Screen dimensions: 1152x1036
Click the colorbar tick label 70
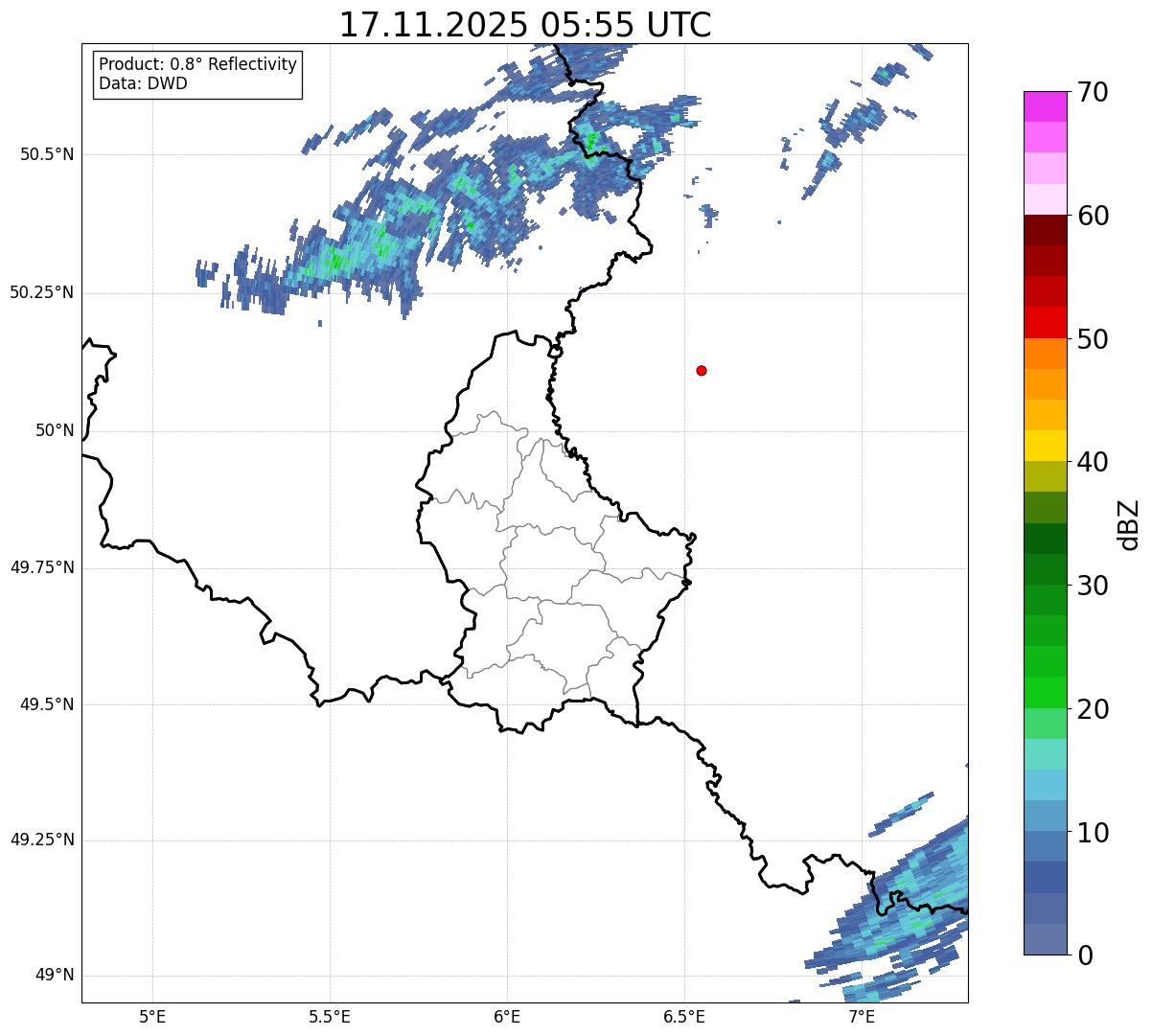pyautogui.click(x=1093, y=92)
